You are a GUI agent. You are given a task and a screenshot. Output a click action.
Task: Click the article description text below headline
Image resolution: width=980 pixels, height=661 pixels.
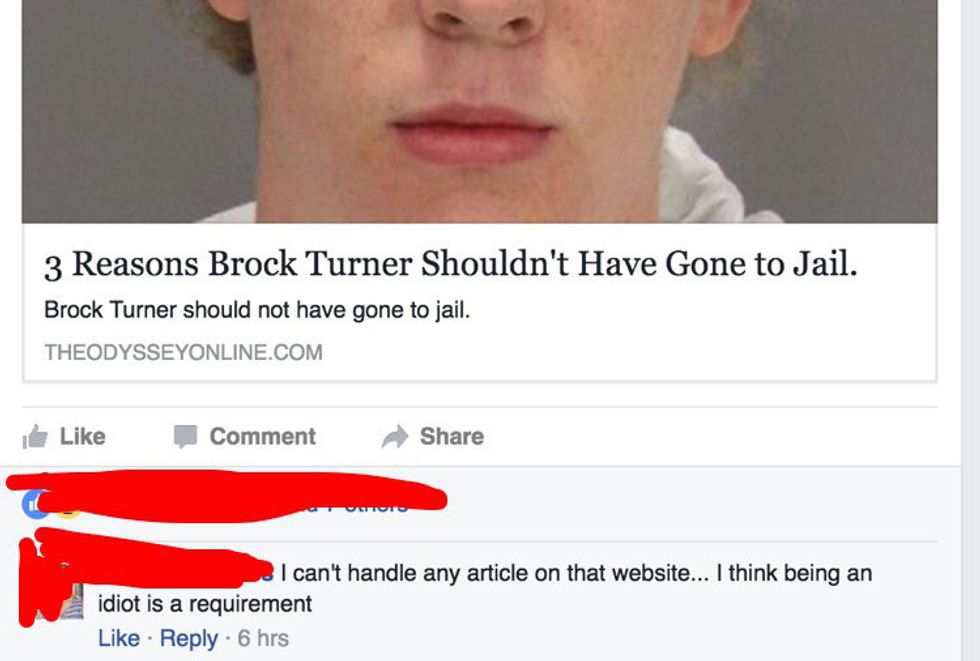point(257,310)
